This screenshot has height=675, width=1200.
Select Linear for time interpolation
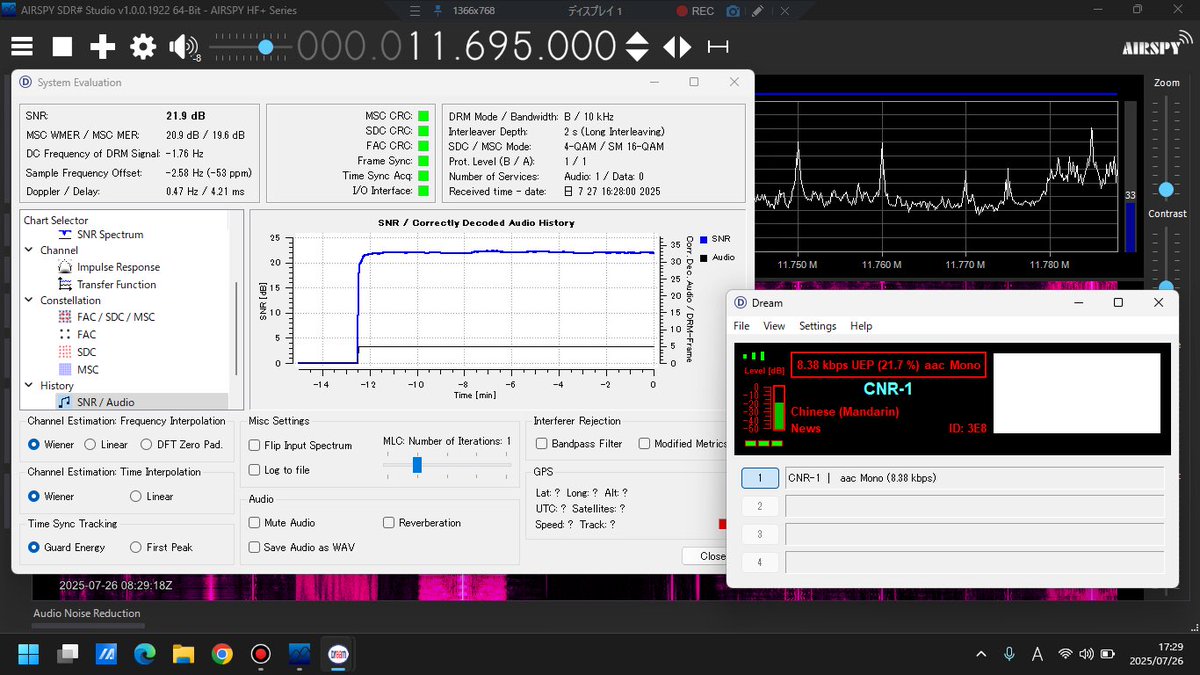click(151, 496)
